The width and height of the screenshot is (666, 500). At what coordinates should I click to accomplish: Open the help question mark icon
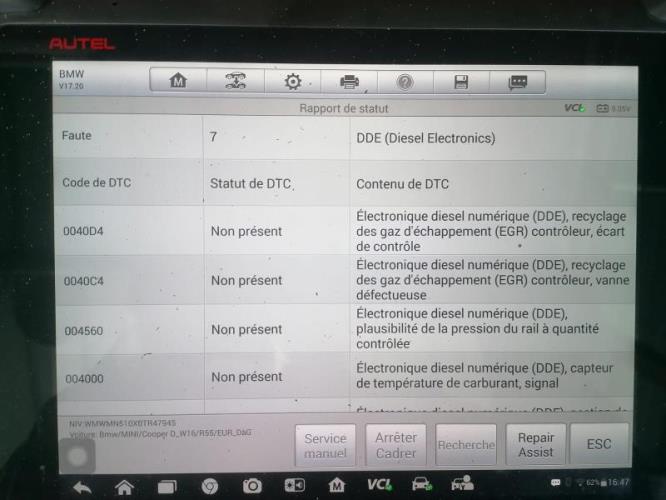(405, 81)
